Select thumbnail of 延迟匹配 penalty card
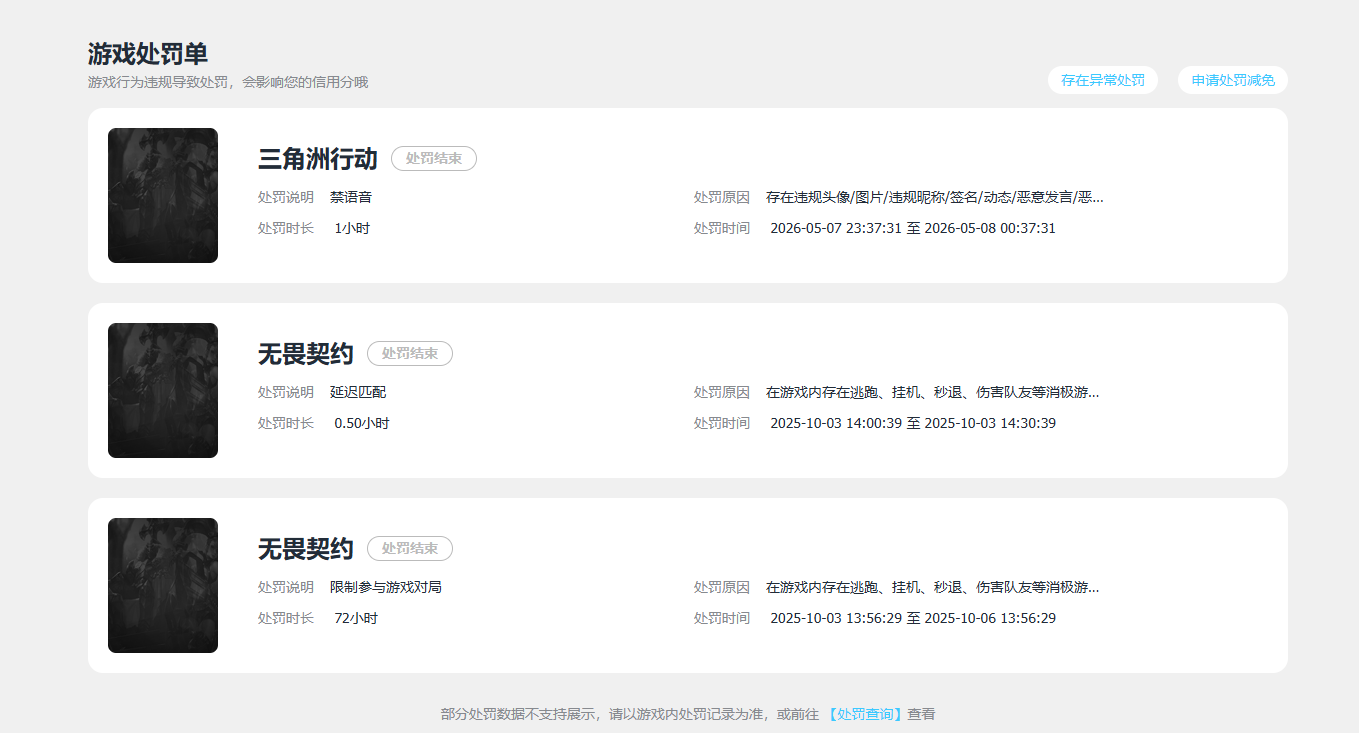The width and height of the screenshot is (1359, 733). [x=163, y=391]
